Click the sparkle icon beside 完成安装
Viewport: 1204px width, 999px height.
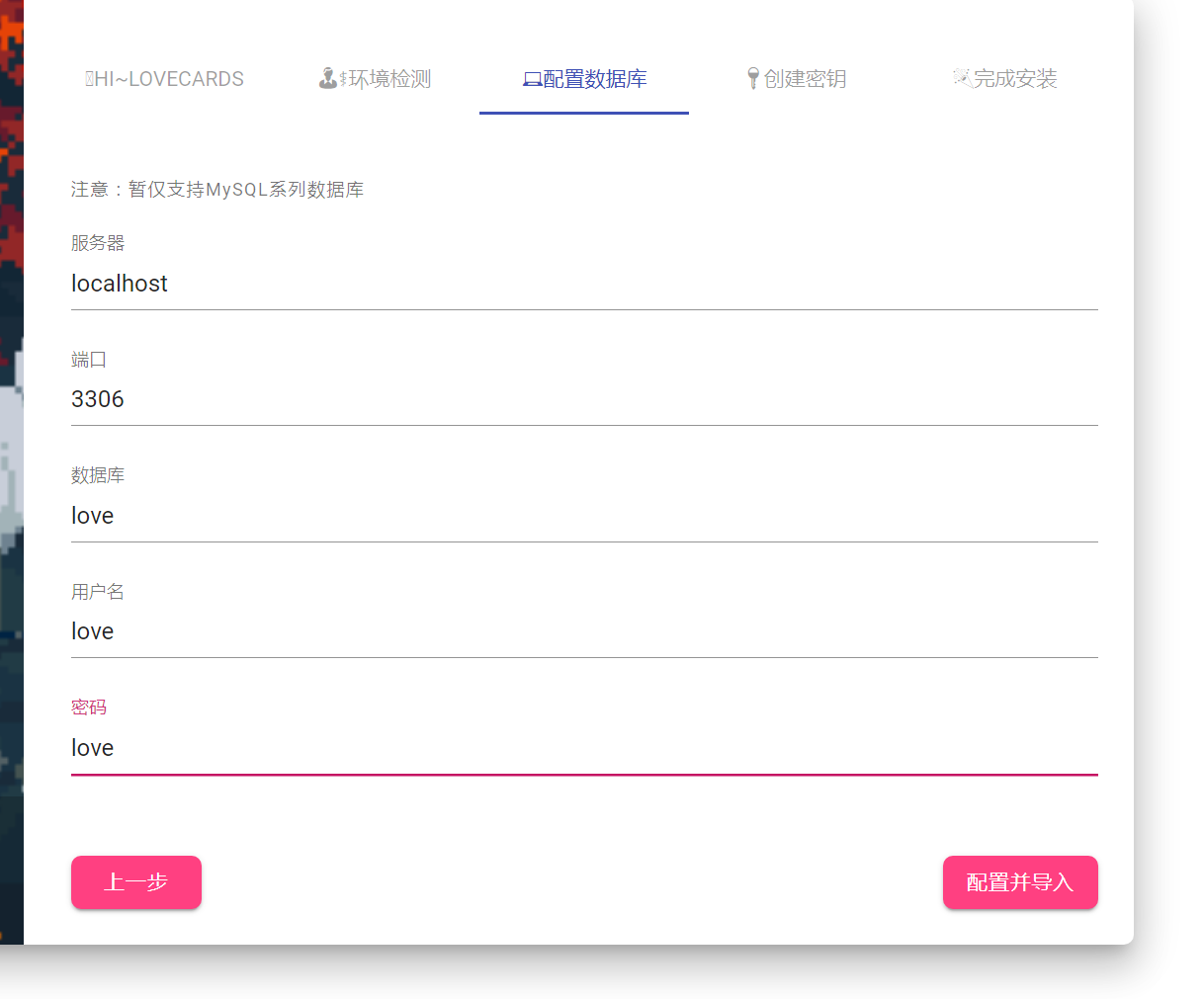tap(962, 77)
